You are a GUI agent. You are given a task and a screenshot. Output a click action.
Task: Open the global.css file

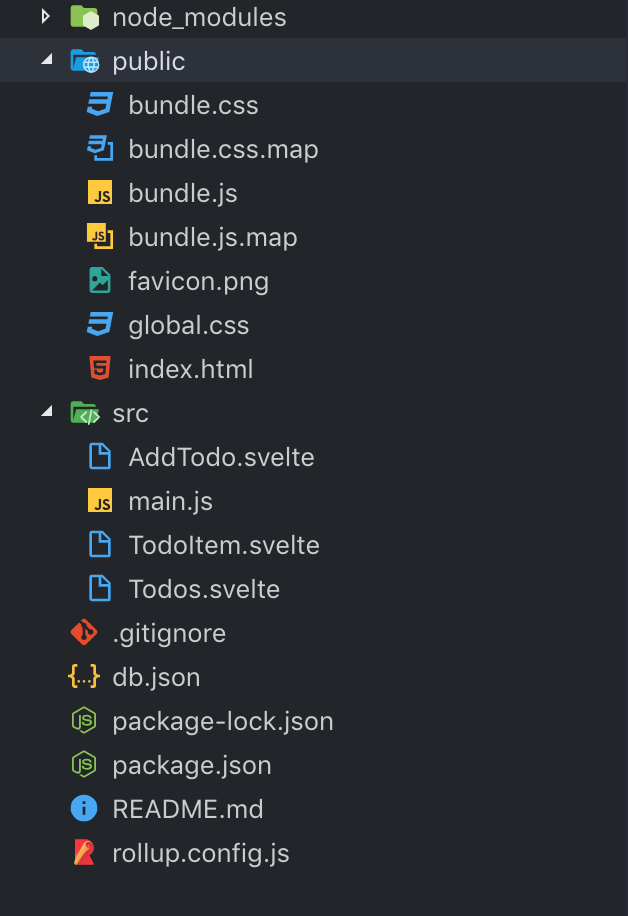pos(188,325)
